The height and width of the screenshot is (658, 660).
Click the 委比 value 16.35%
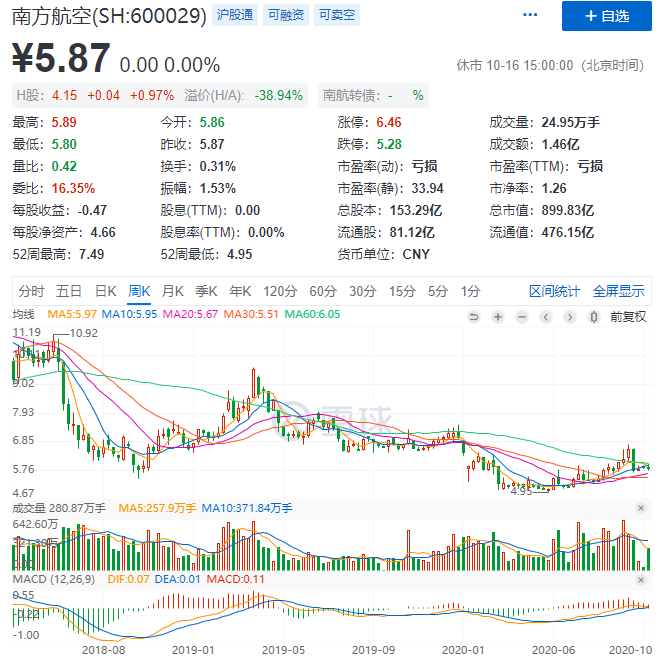73,188
